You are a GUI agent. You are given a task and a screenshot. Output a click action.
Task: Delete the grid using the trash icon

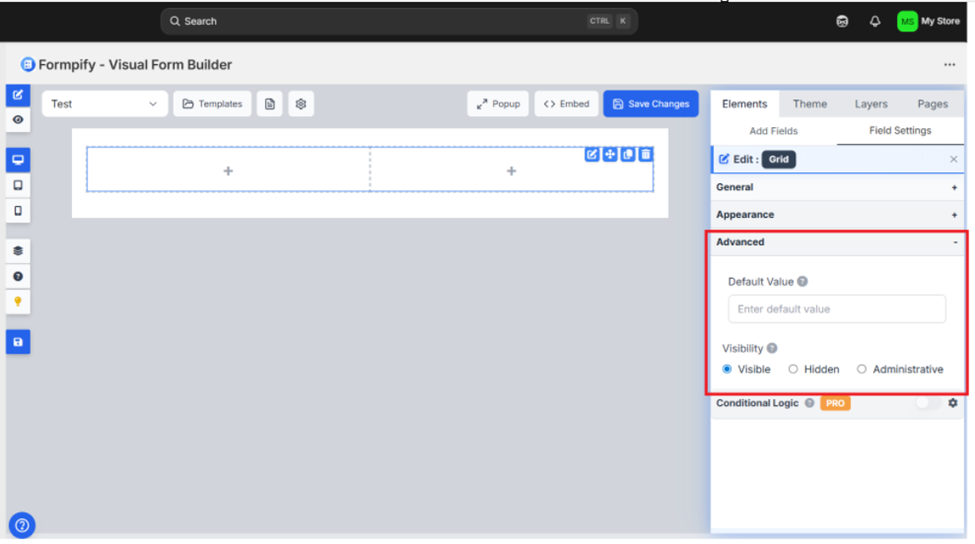[646, 154]
